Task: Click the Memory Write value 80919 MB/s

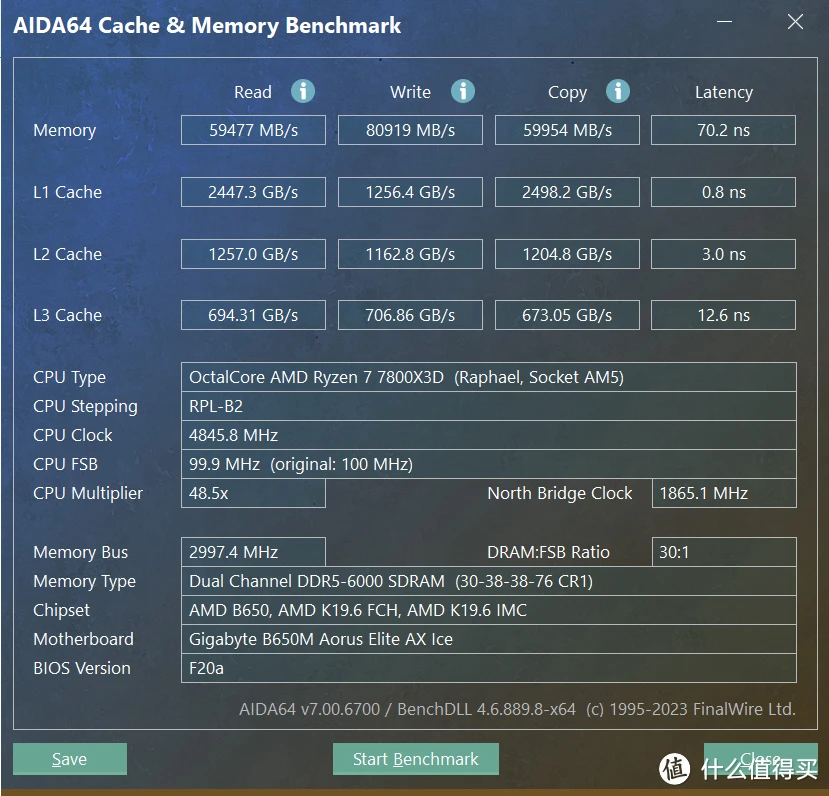Action: coord(410,130)
